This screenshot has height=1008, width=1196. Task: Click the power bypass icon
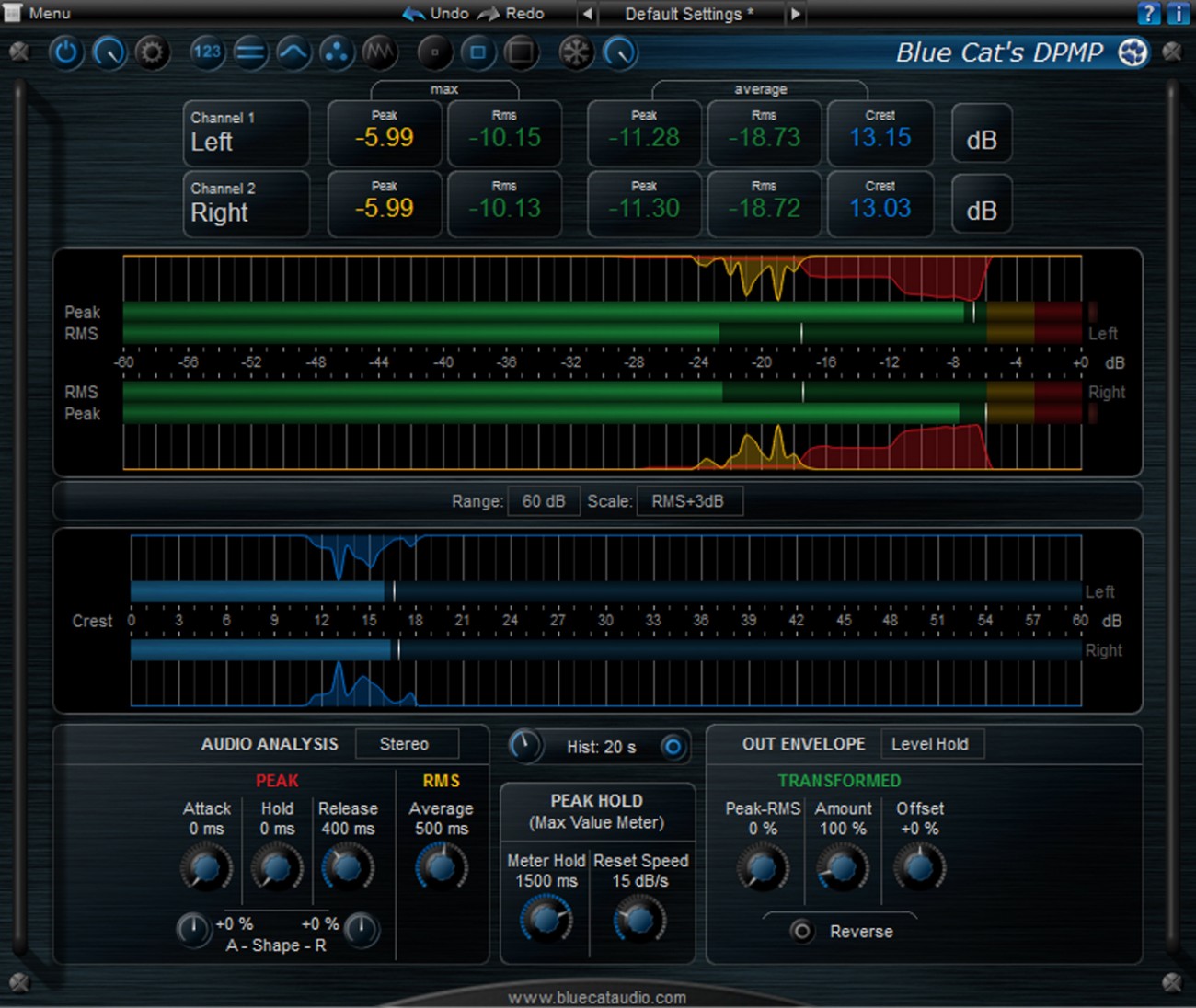point(65,52)
